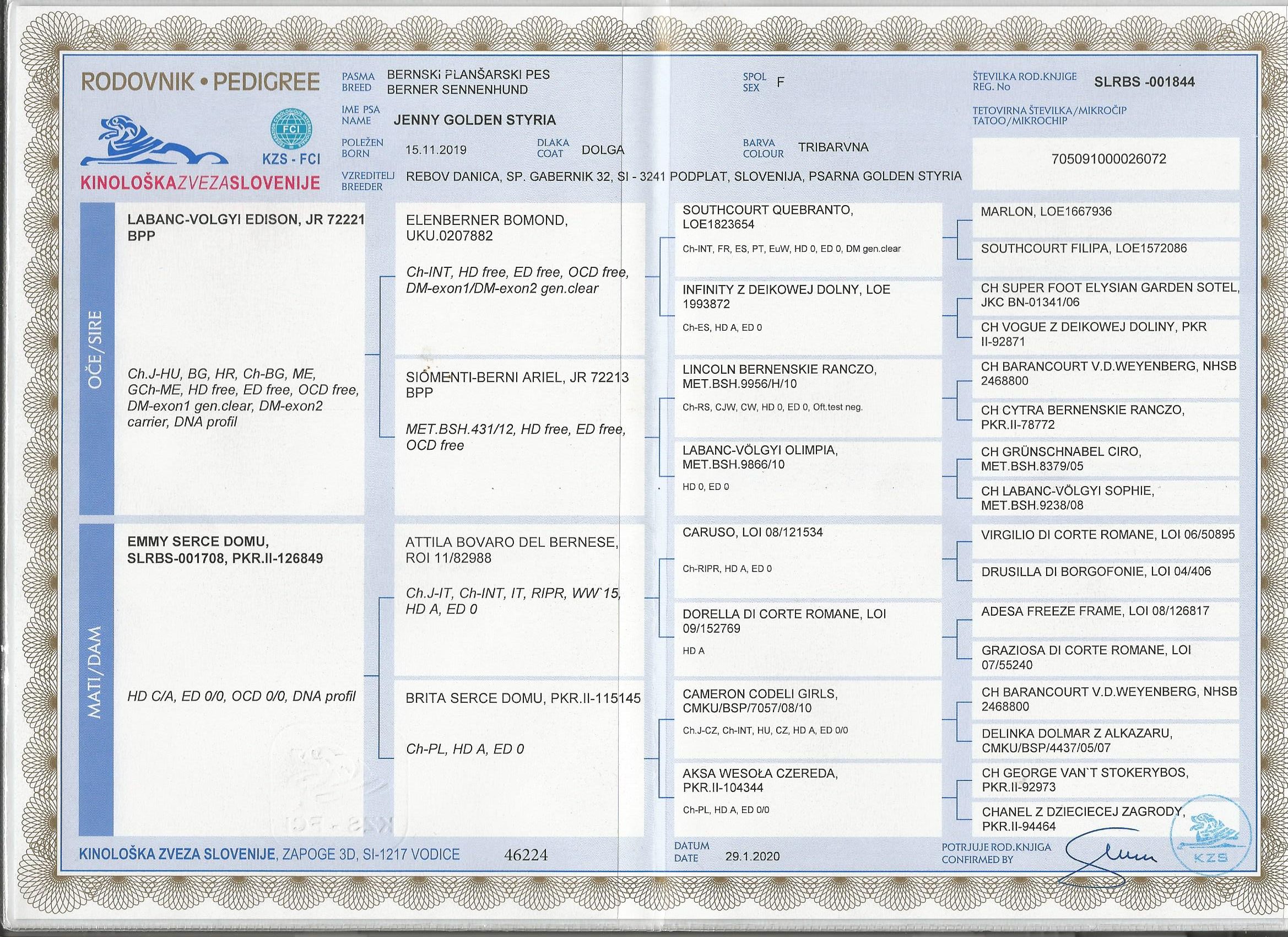Click the issue date 29.1.2020
The height and width of the screenshot is (937, 1288).
(x=753, y=857)
